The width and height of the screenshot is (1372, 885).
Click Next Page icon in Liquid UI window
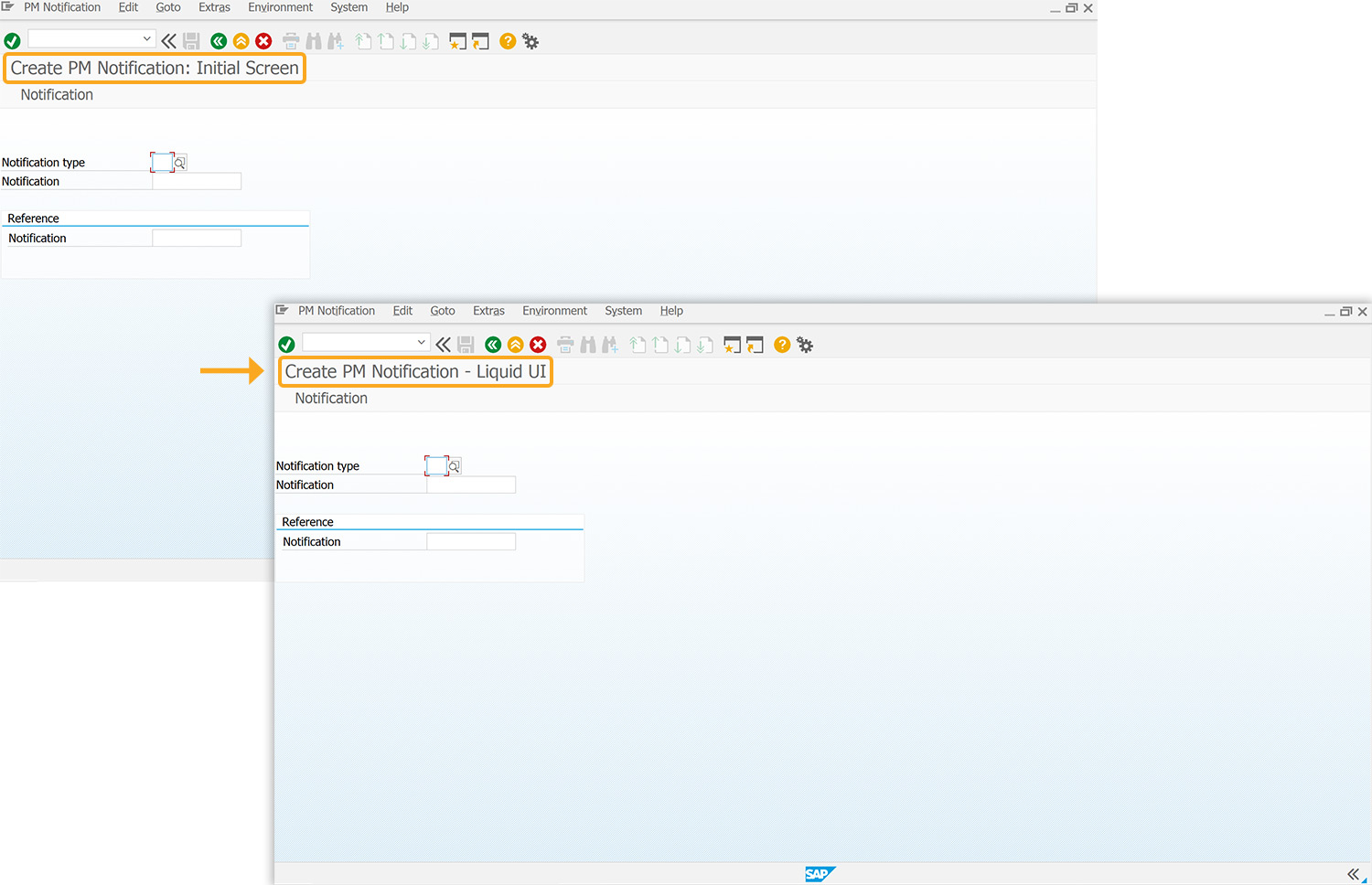point(682,345)
